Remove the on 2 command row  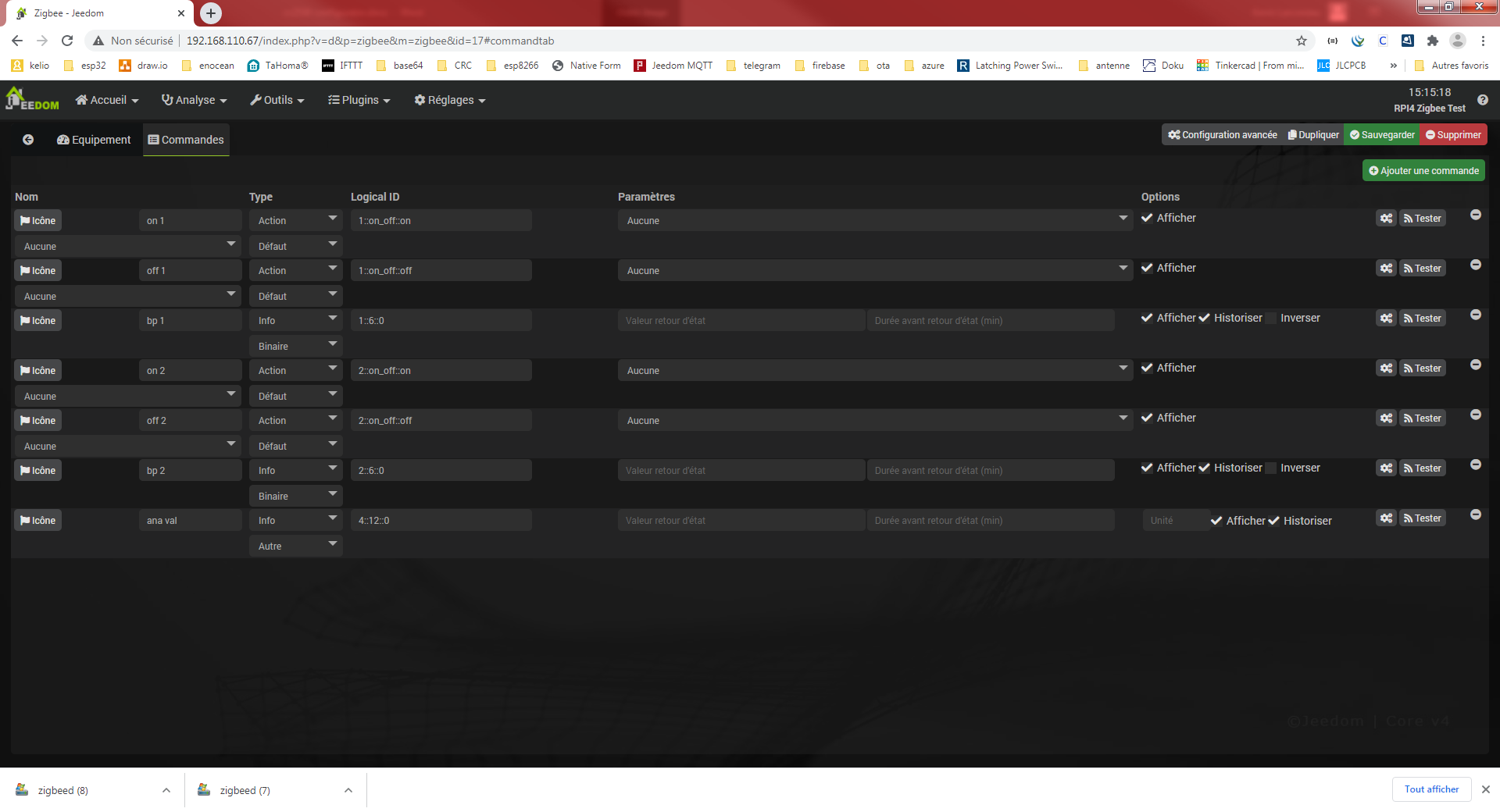coord(1476,365)
